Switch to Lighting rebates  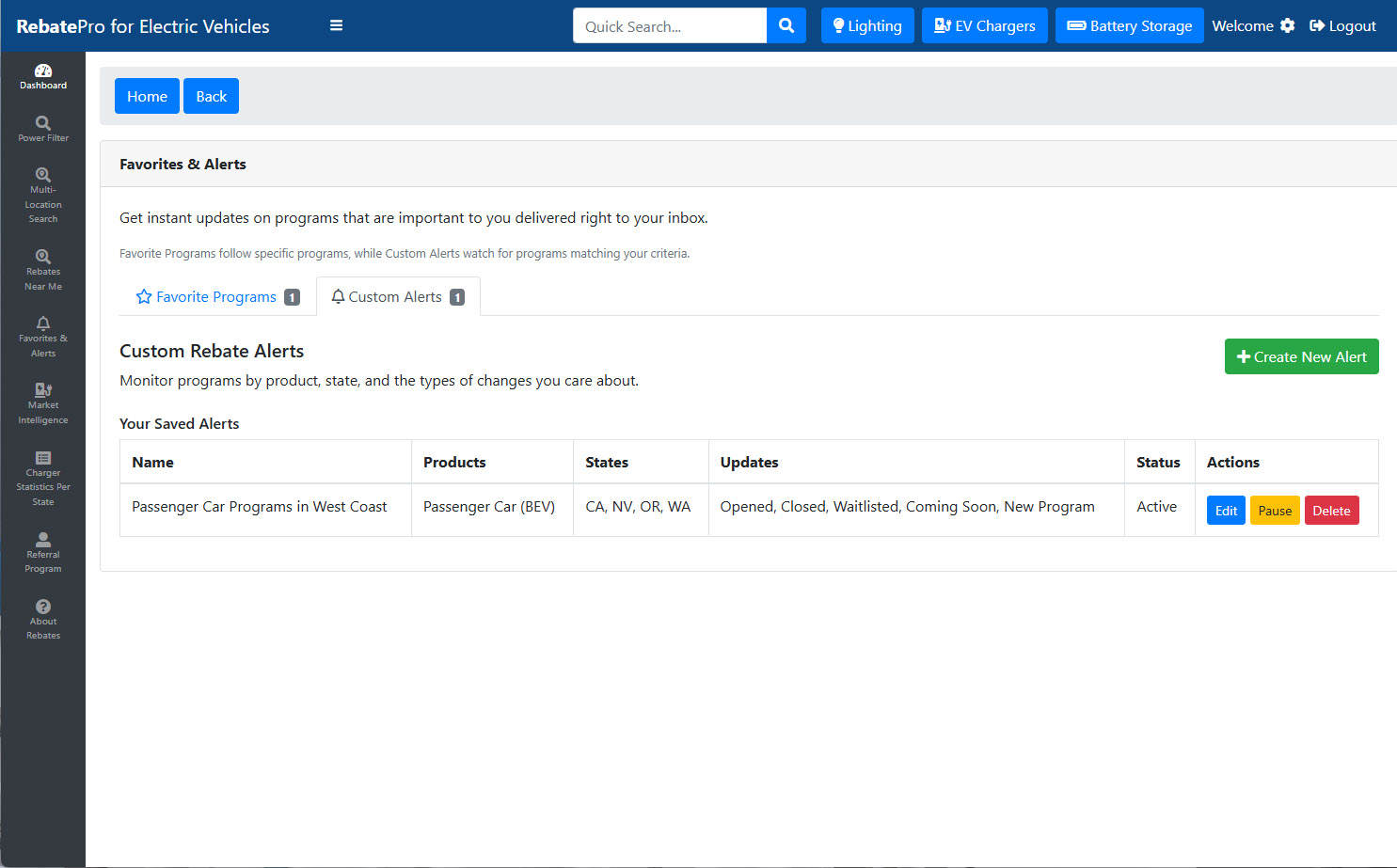pos(867,25)
